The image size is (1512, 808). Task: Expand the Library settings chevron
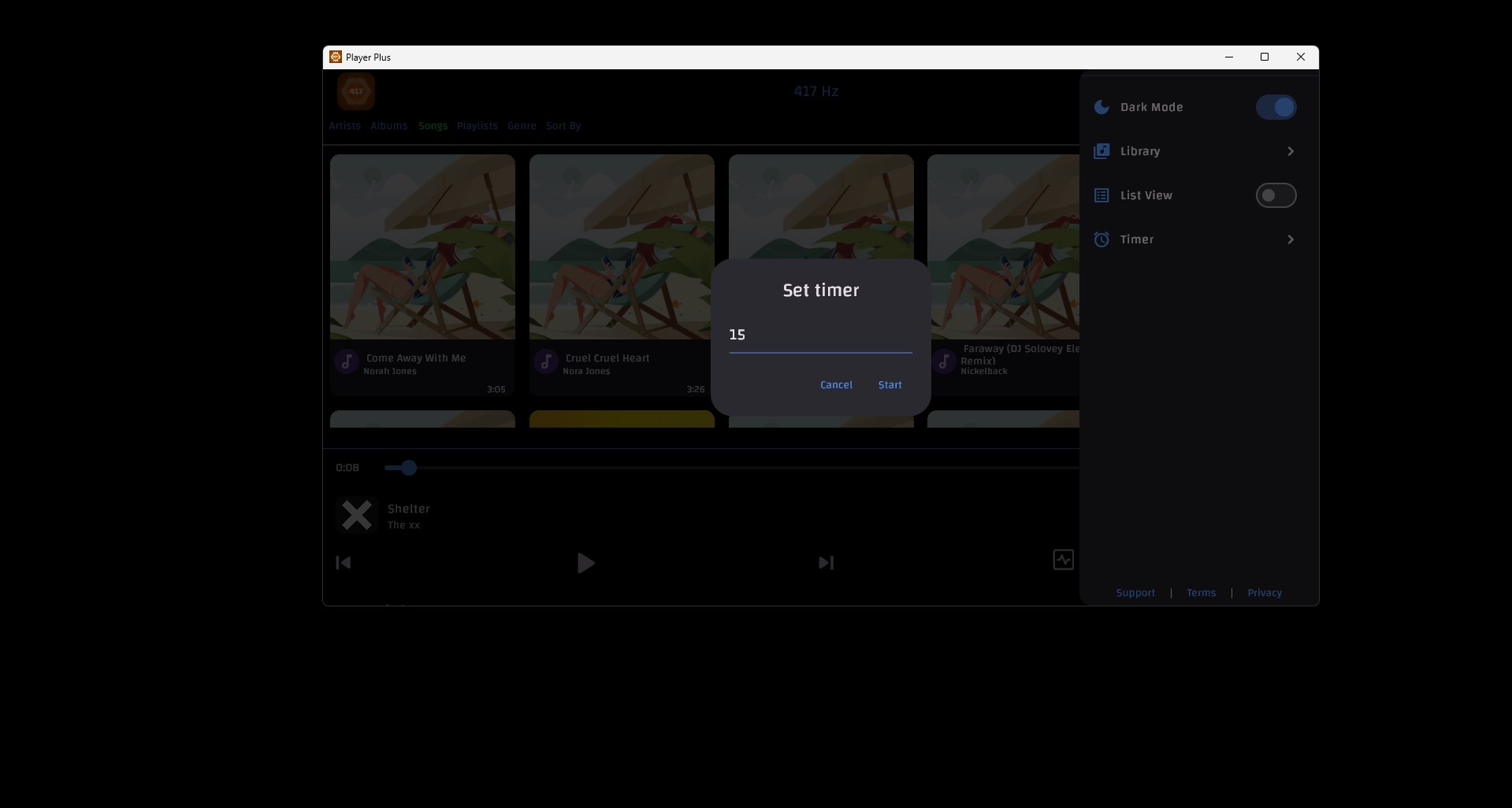(x=1291, y=151)
